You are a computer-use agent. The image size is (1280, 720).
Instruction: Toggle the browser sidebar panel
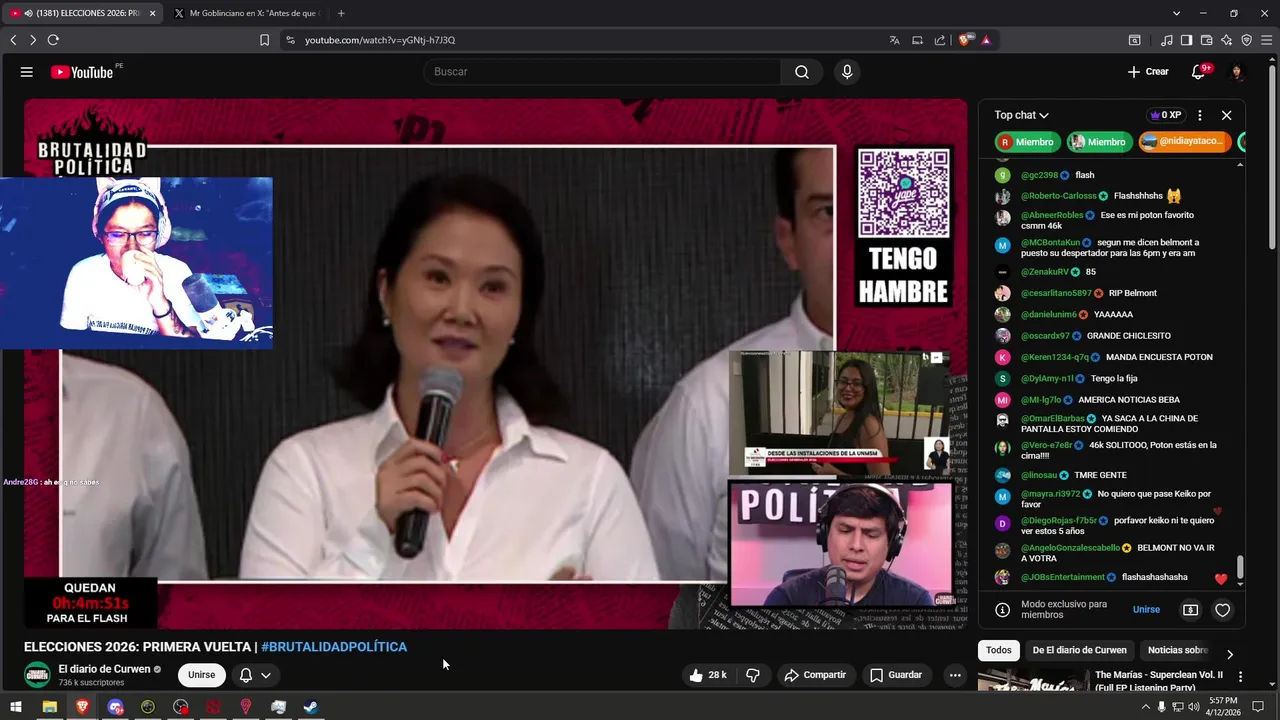point(1186,40)
